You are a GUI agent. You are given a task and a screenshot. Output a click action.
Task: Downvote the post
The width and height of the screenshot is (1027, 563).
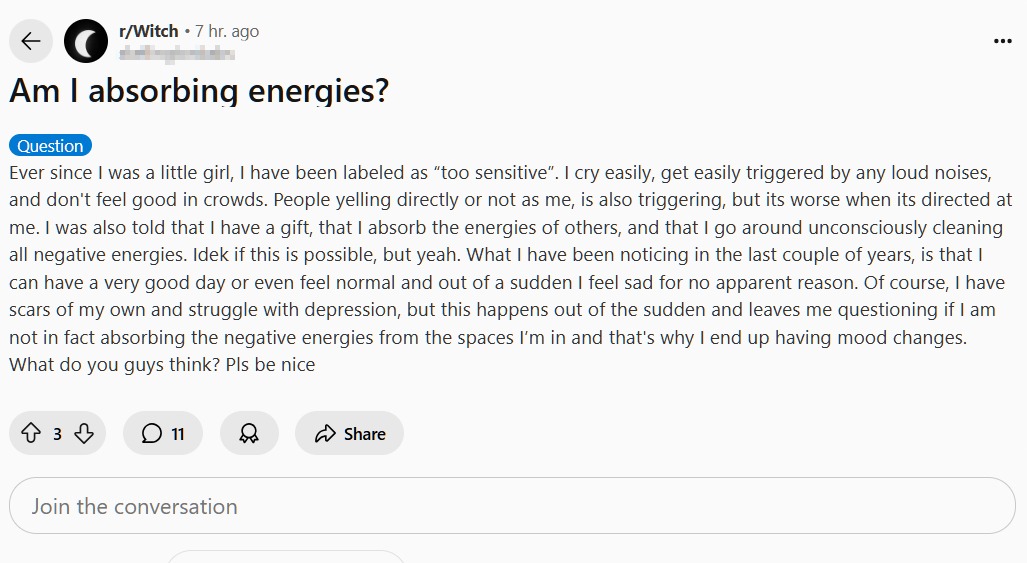(x=84, y=433)
